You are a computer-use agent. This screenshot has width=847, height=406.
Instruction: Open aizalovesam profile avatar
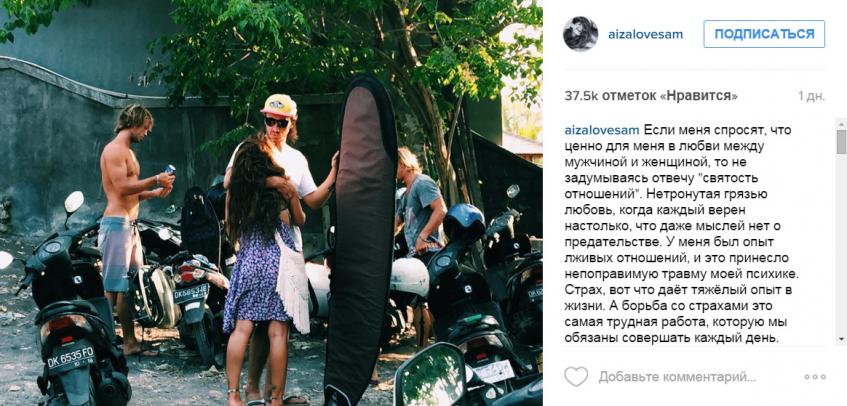pos(581,33)
